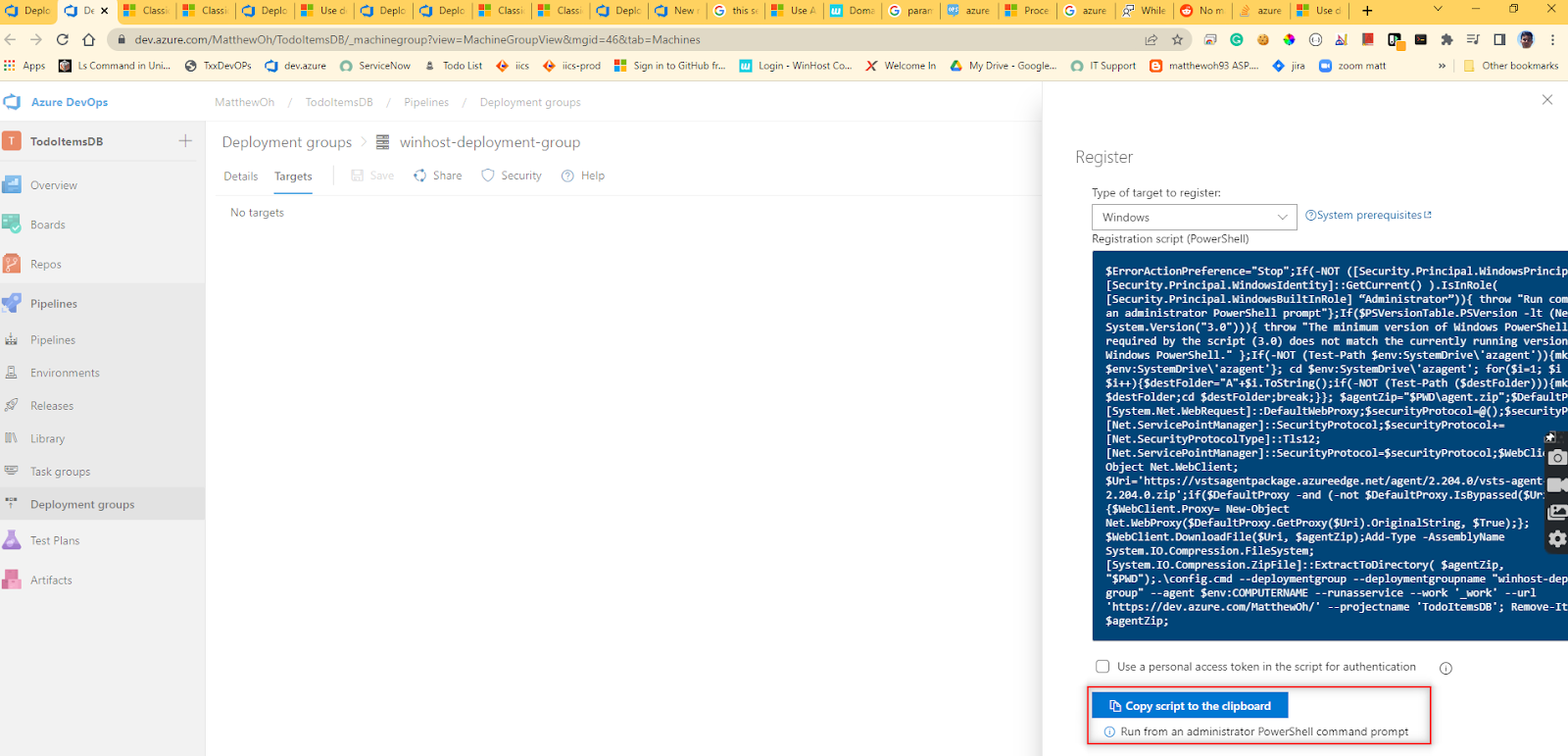This screenshot has width=1568, height=756.
Task: Show info icon next to personal access token
Action: click(1445, 668)
